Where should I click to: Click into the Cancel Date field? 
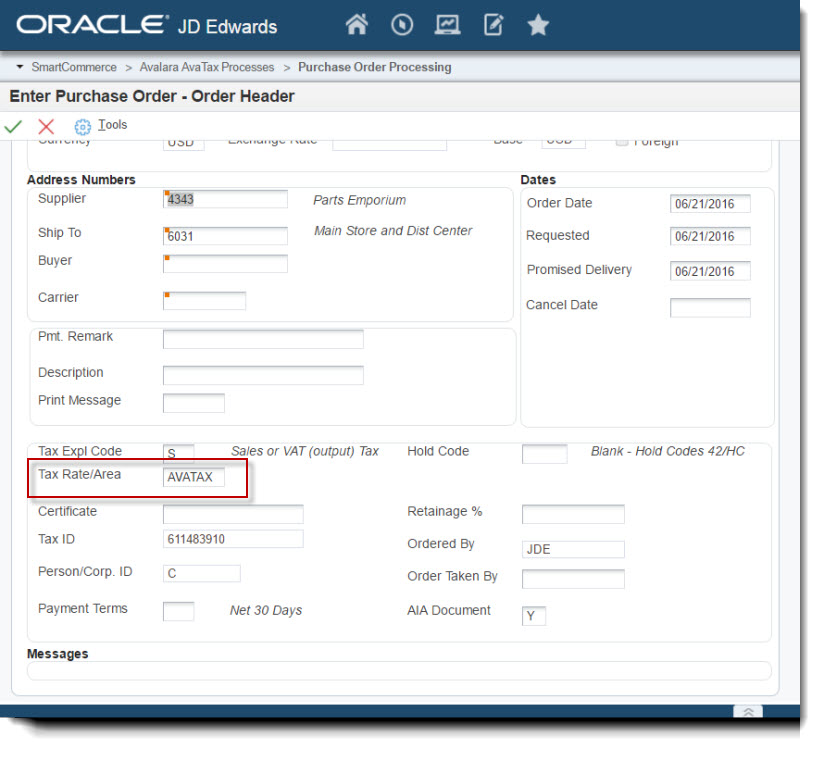coord(709,307)
